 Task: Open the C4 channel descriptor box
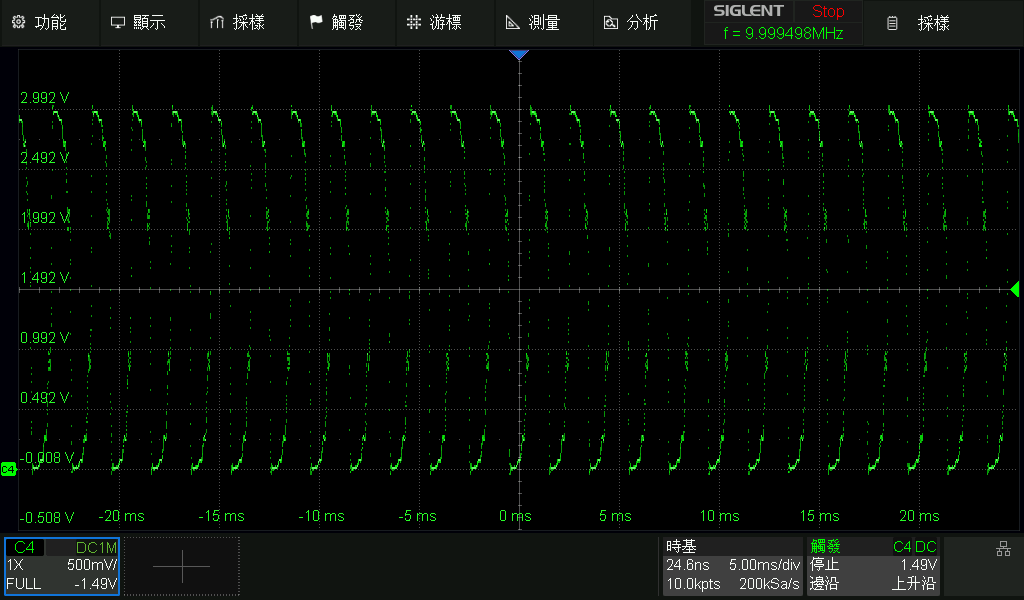(x=62, y=565)
